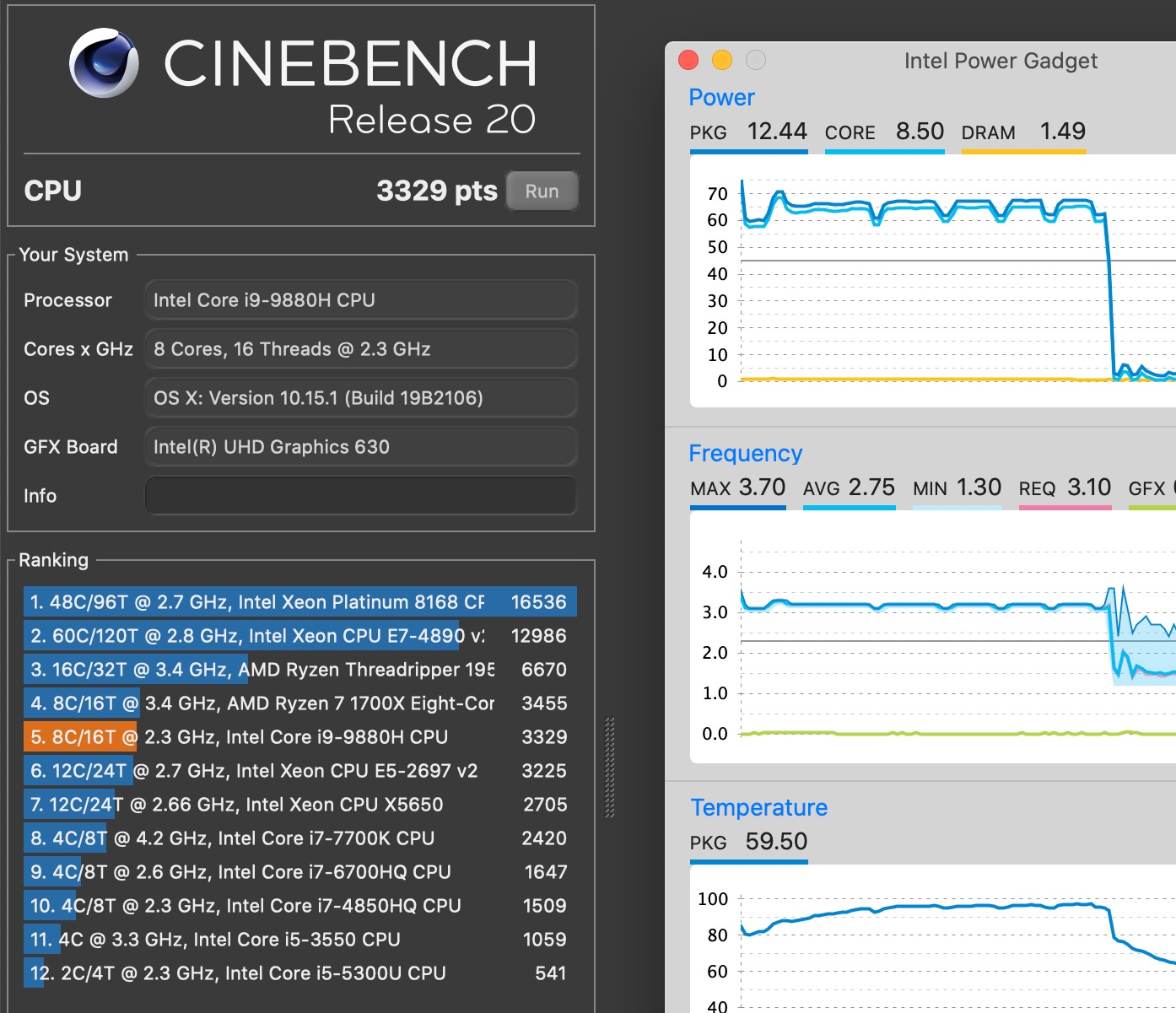Click the Cinebench logo icon

[105, 63]
